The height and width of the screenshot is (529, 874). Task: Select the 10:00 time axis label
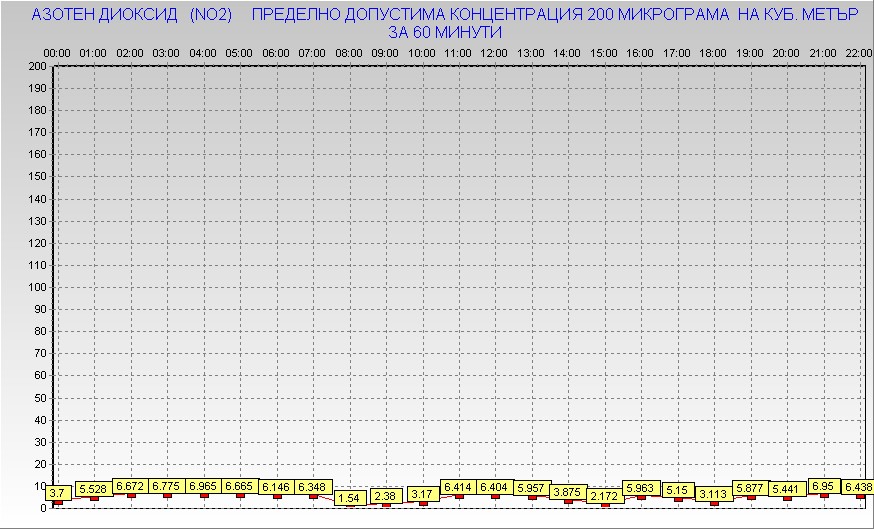[x=422, y=53]
